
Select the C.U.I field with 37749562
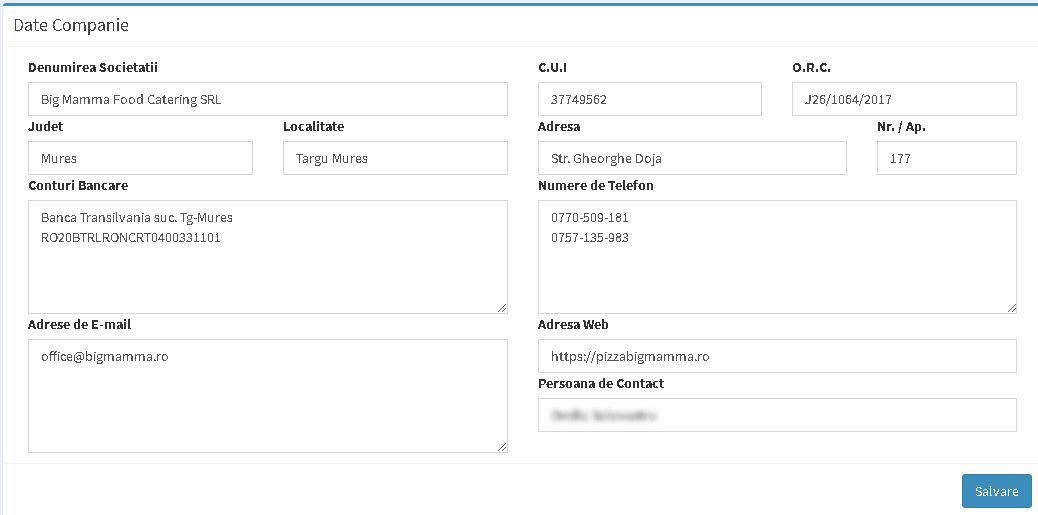649,99
